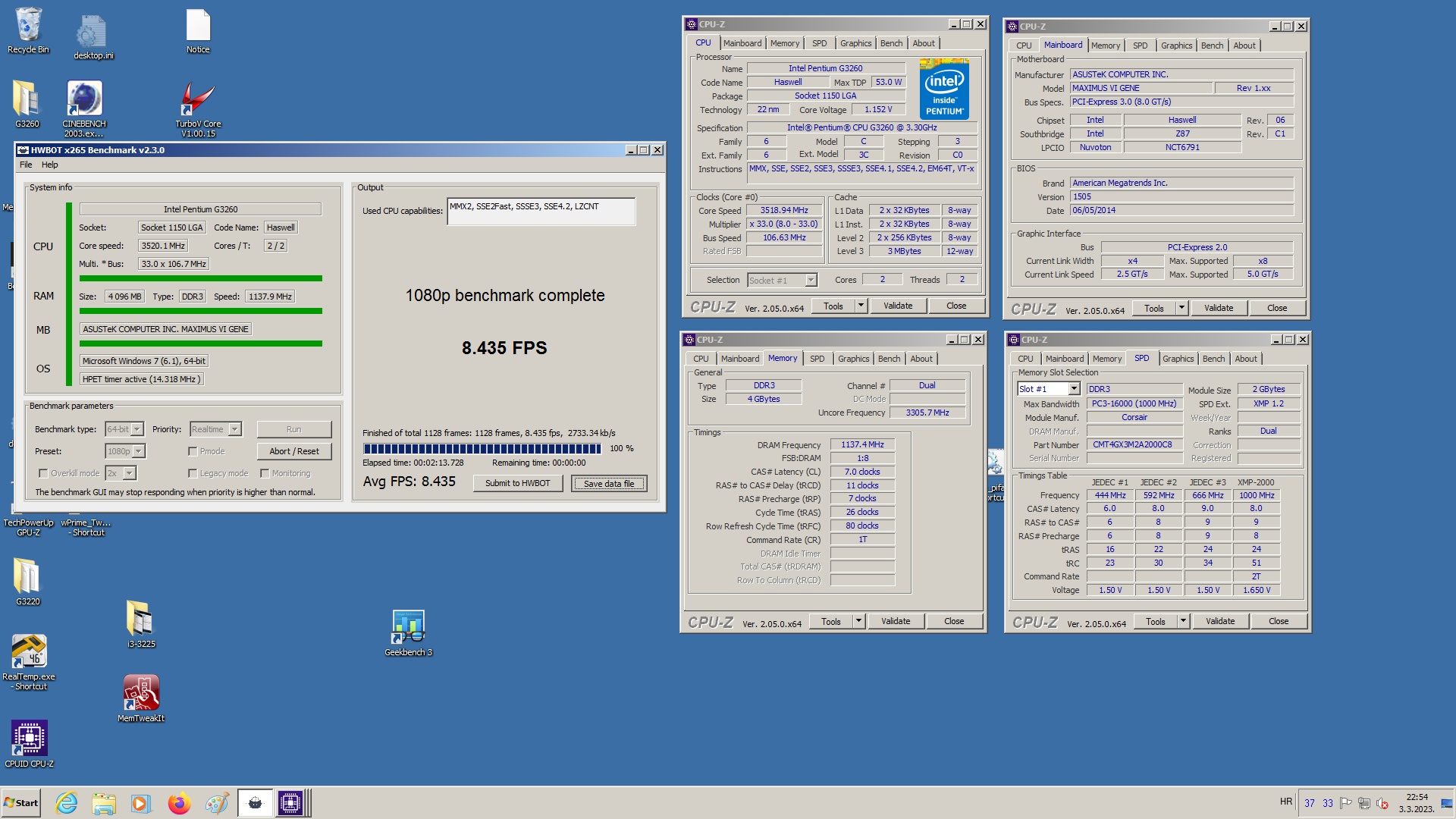Switch to Graphics tab in Memory CPU-Z window

pyautogui.click(x=854, y=359)
